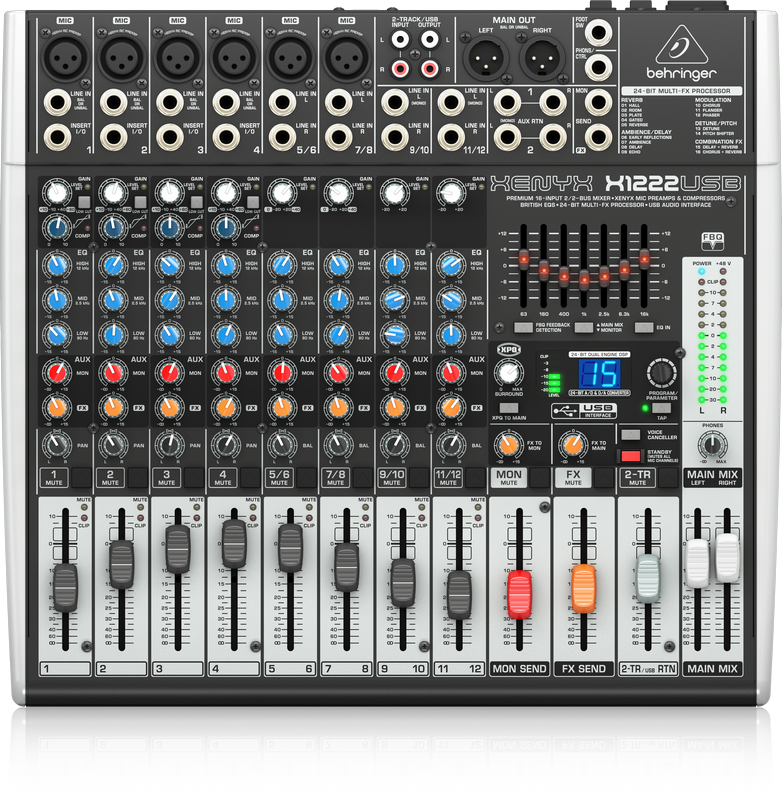The image size is (782, 800).
Task: Click the 16k graphic EQ slider
Action: tap(644, 258)
